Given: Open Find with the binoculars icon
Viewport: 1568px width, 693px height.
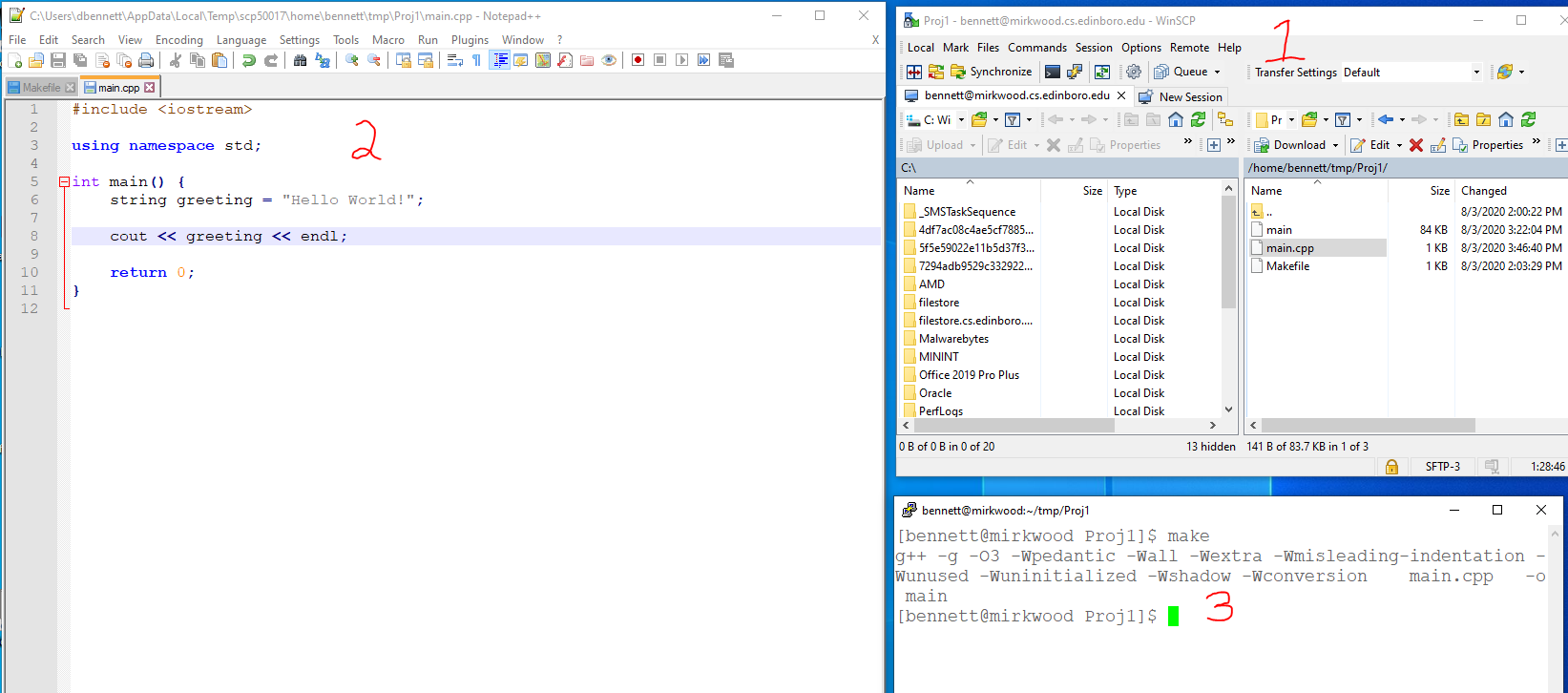Looking at the screenshot, I should coord(300,60).
